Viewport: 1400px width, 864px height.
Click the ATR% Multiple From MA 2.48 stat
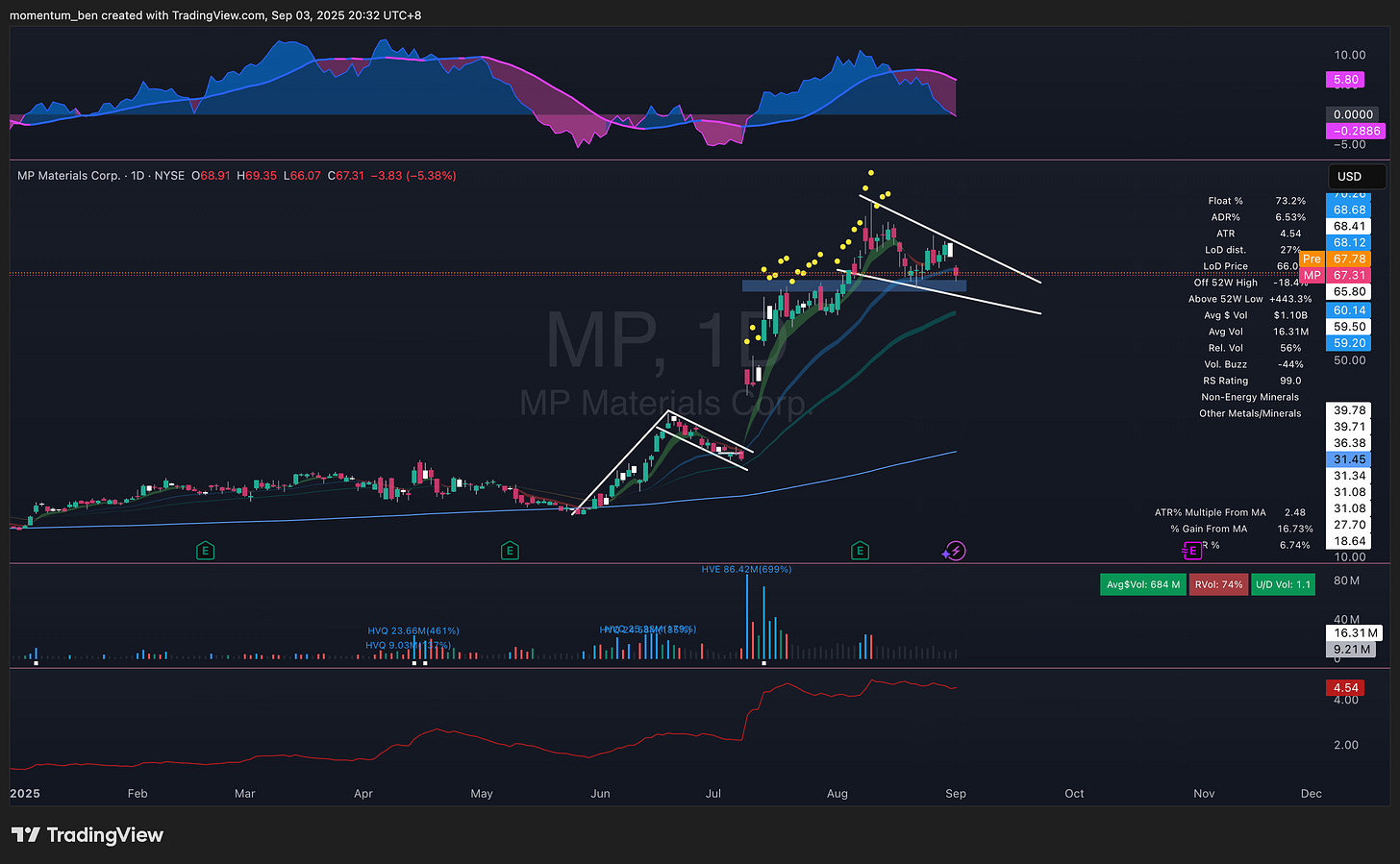pyautogui.click(x=1230, y=512)
